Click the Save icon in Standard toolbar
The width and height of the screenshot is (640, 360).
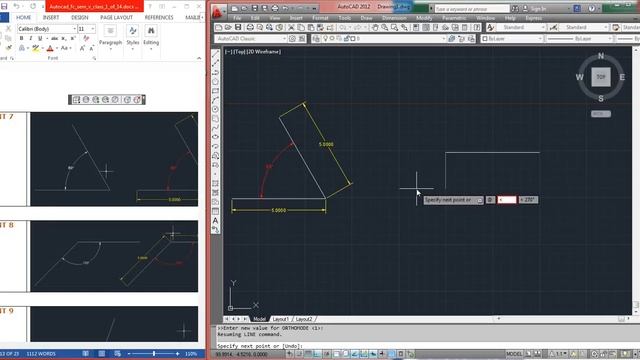coord(238,27)
